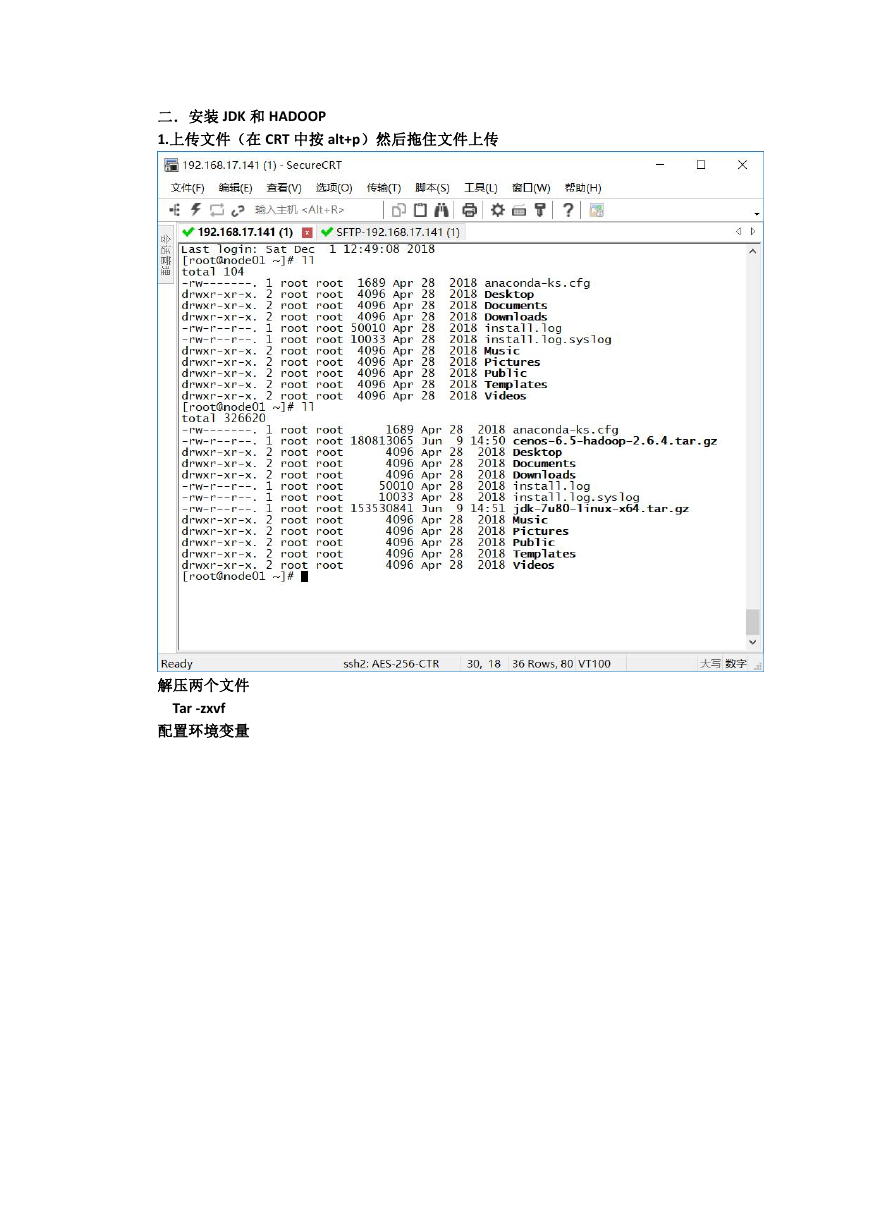Click the file size 180813065
The width and height of the screenshot is (869, 1228).
coord(382,441)
